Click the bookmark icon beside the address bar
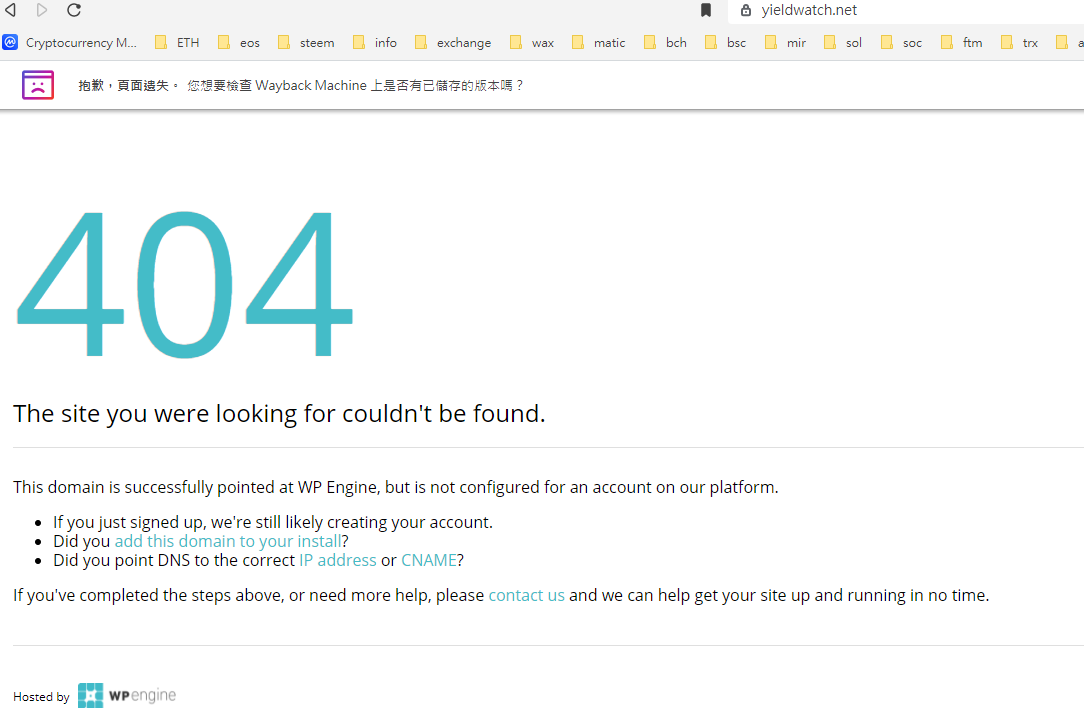This screenshot has width=1084, height=725. click(706, 10)
